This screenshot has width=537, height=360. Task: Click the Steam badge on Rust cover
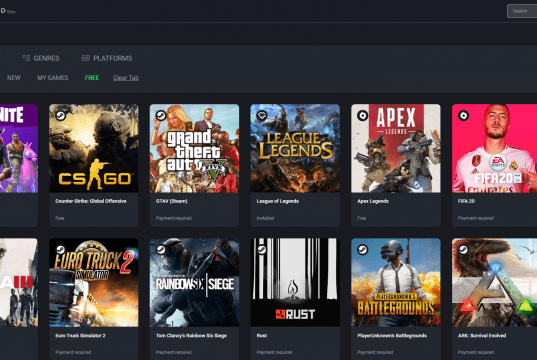tap(262, 250)
